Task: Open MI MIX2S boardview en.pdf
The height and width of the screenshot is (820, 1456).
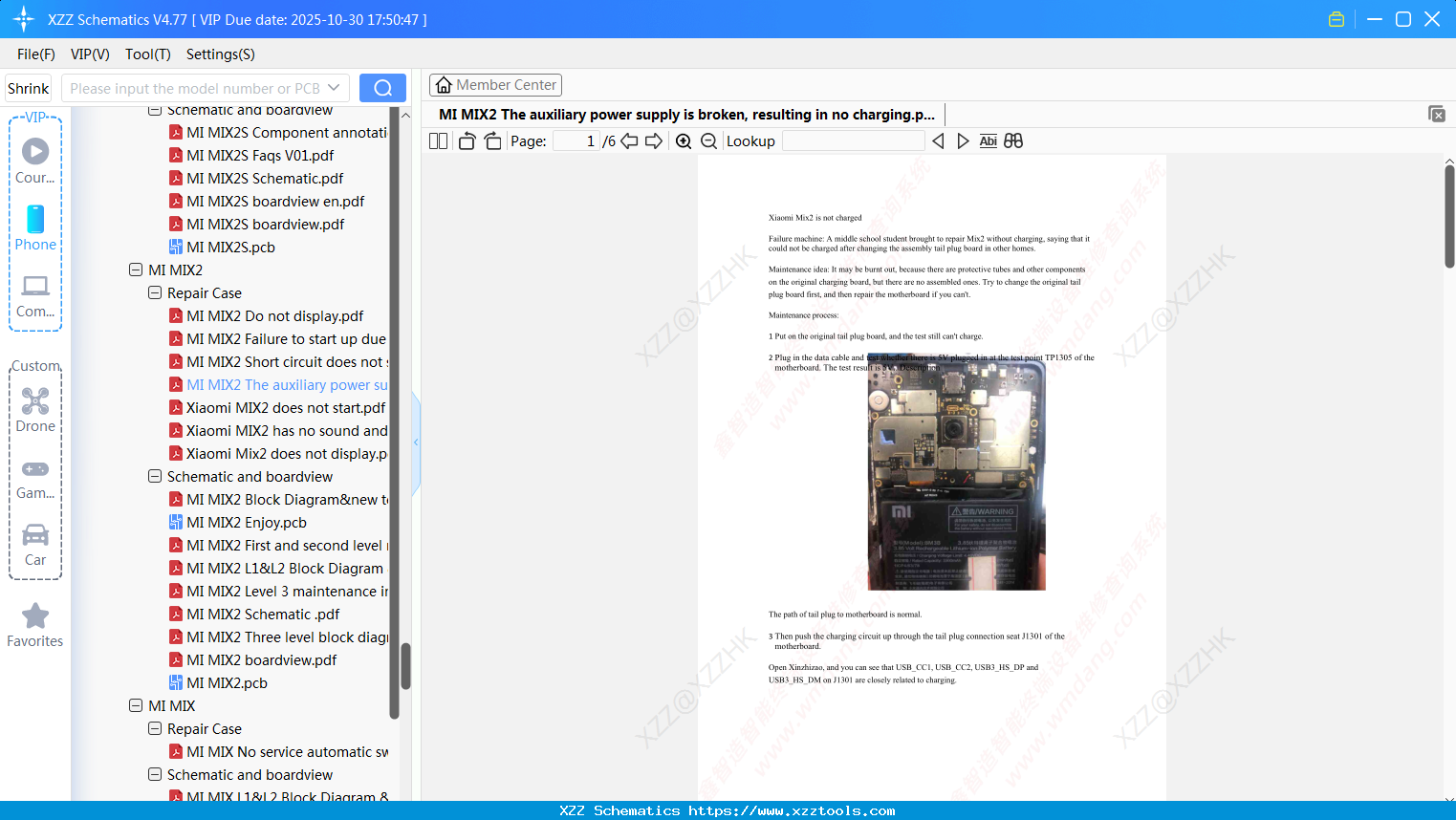Action: [x=275, y=202]
